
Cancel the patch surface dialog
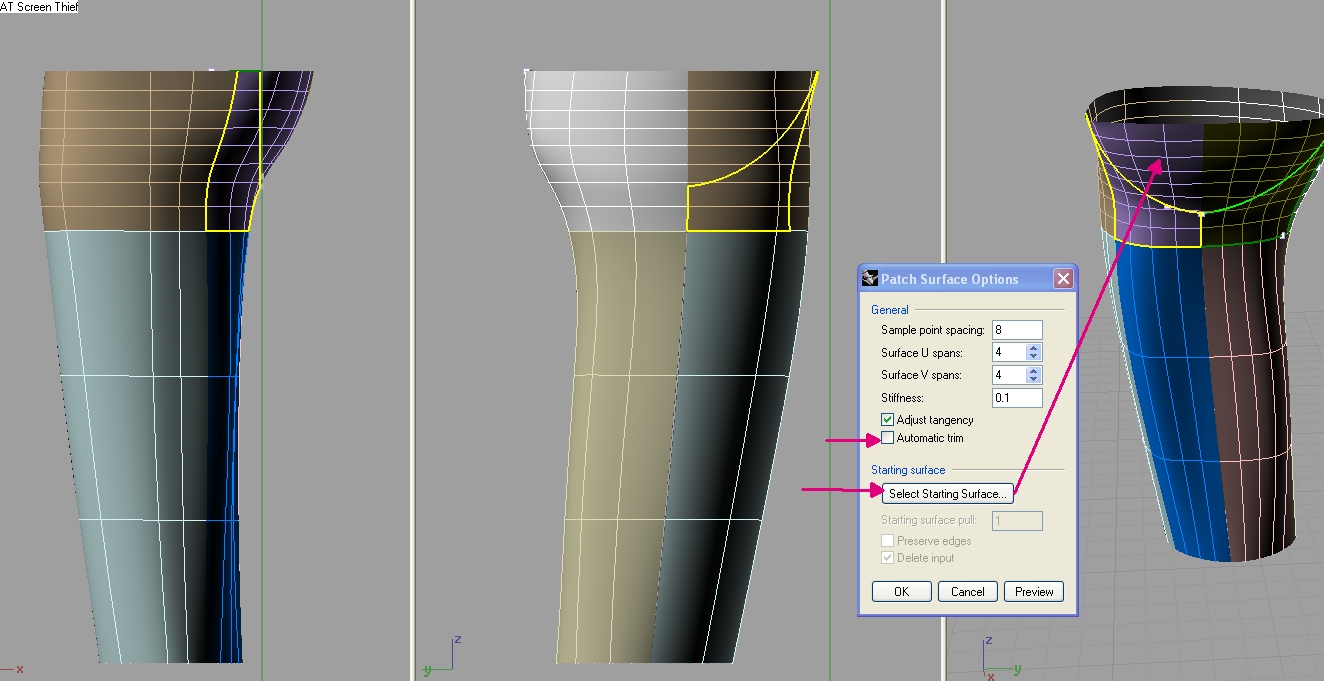coord(967,592)
